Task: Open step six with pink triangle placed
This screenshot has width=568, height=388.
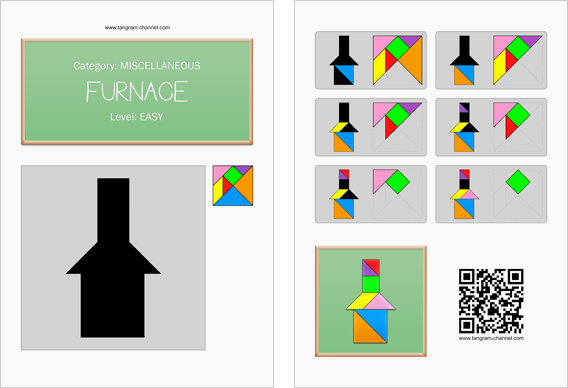Action: click(491, 194)
